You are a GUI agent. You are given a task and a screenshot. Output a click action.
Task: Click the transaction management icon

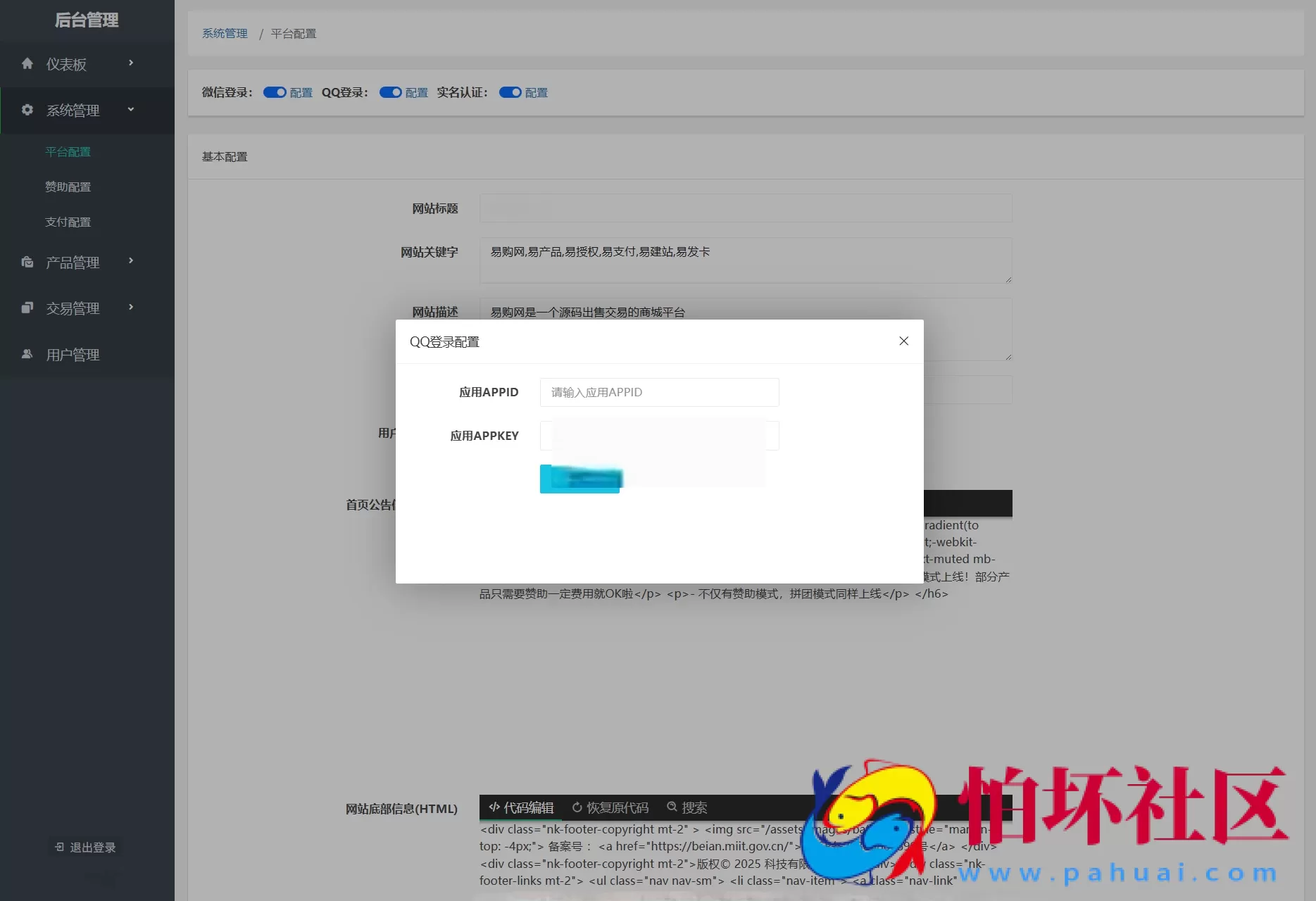pos(27,308)
